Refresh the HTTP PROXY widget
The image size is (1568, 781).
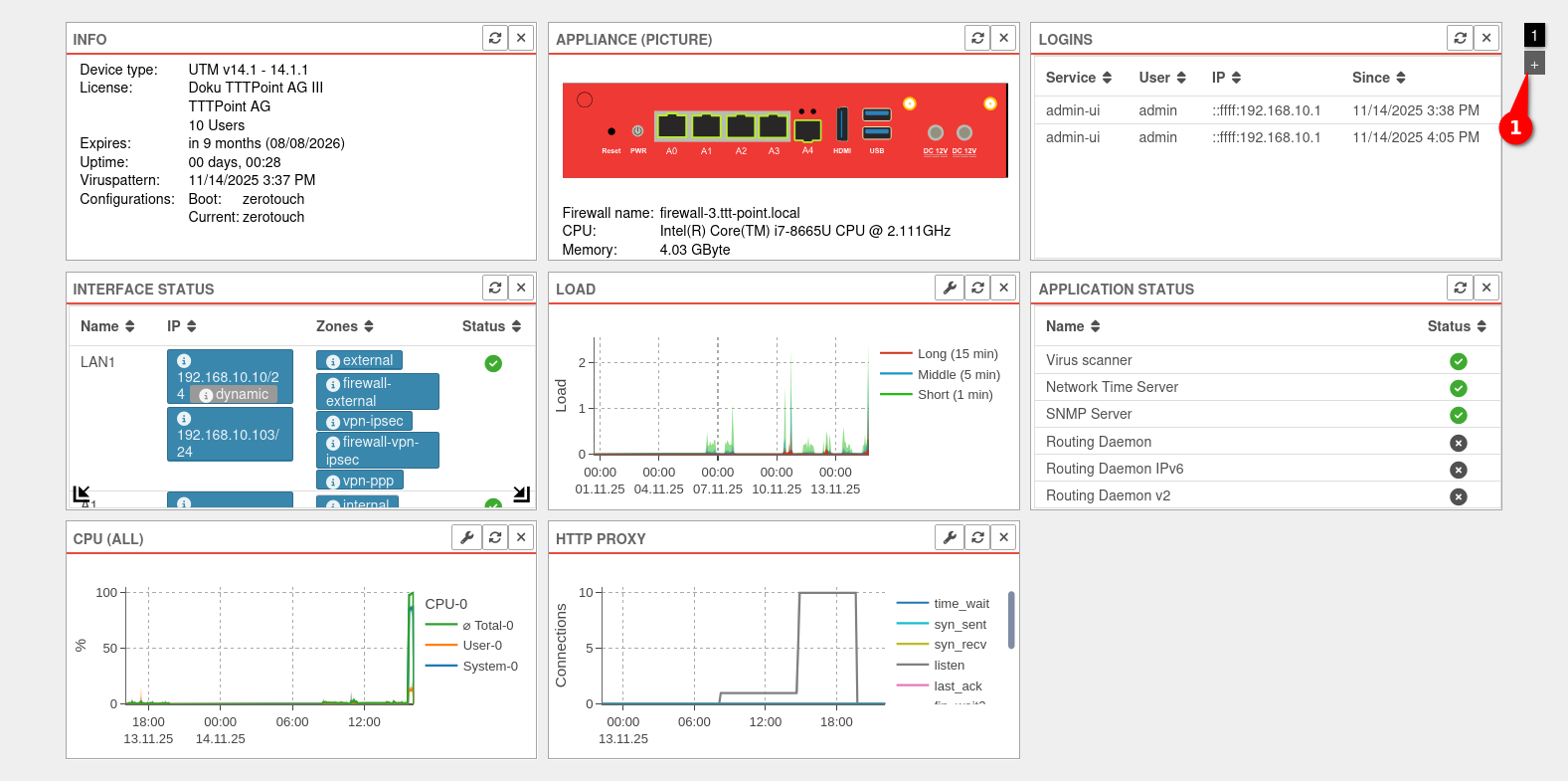[x=977, y=537]
